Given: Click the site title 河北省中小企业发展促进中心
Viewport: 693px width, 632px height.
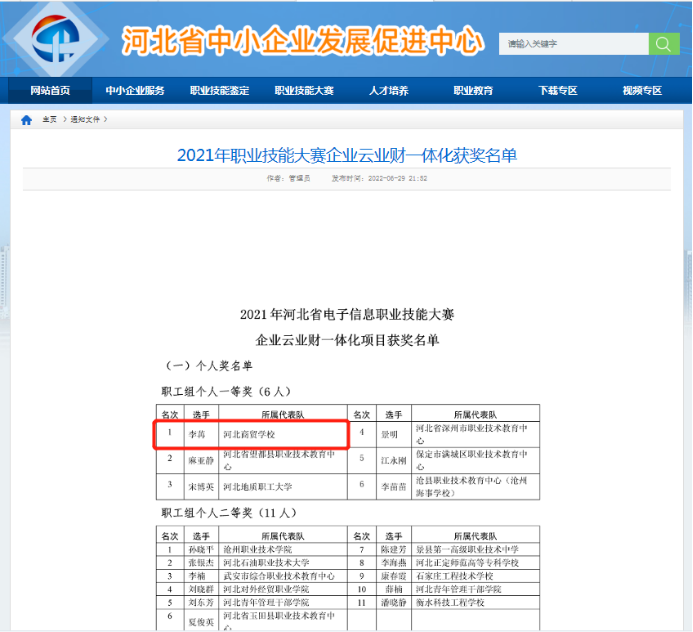Looking at the screenshot, I should (x=303, y=41).
